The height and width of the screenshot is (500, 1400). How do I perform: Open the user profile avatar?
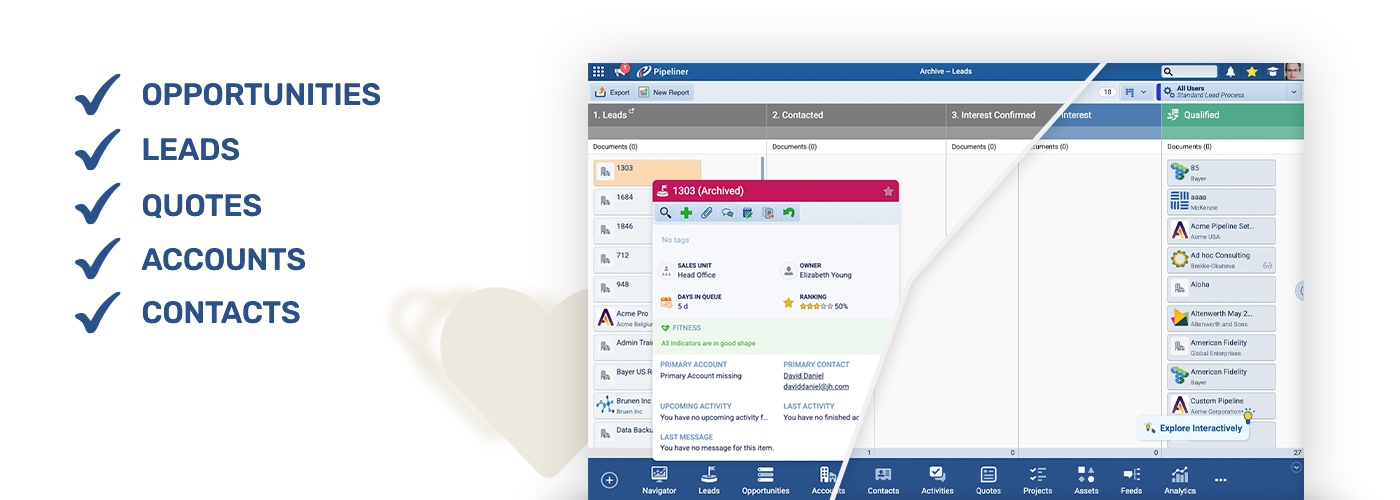(1294, 72)
